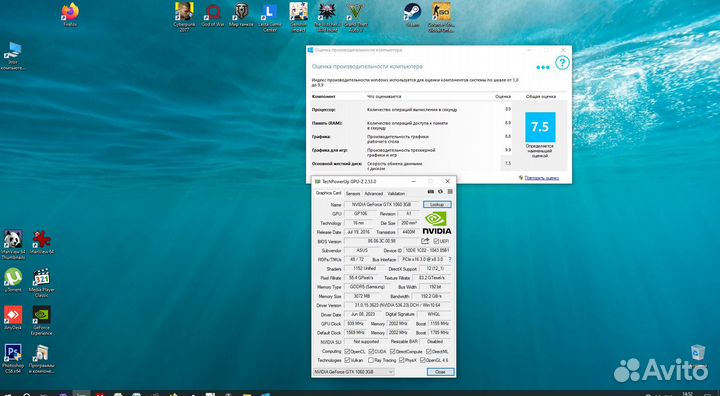Click the taskbar clock
720x396 pixels.
[x=687, y=393]
